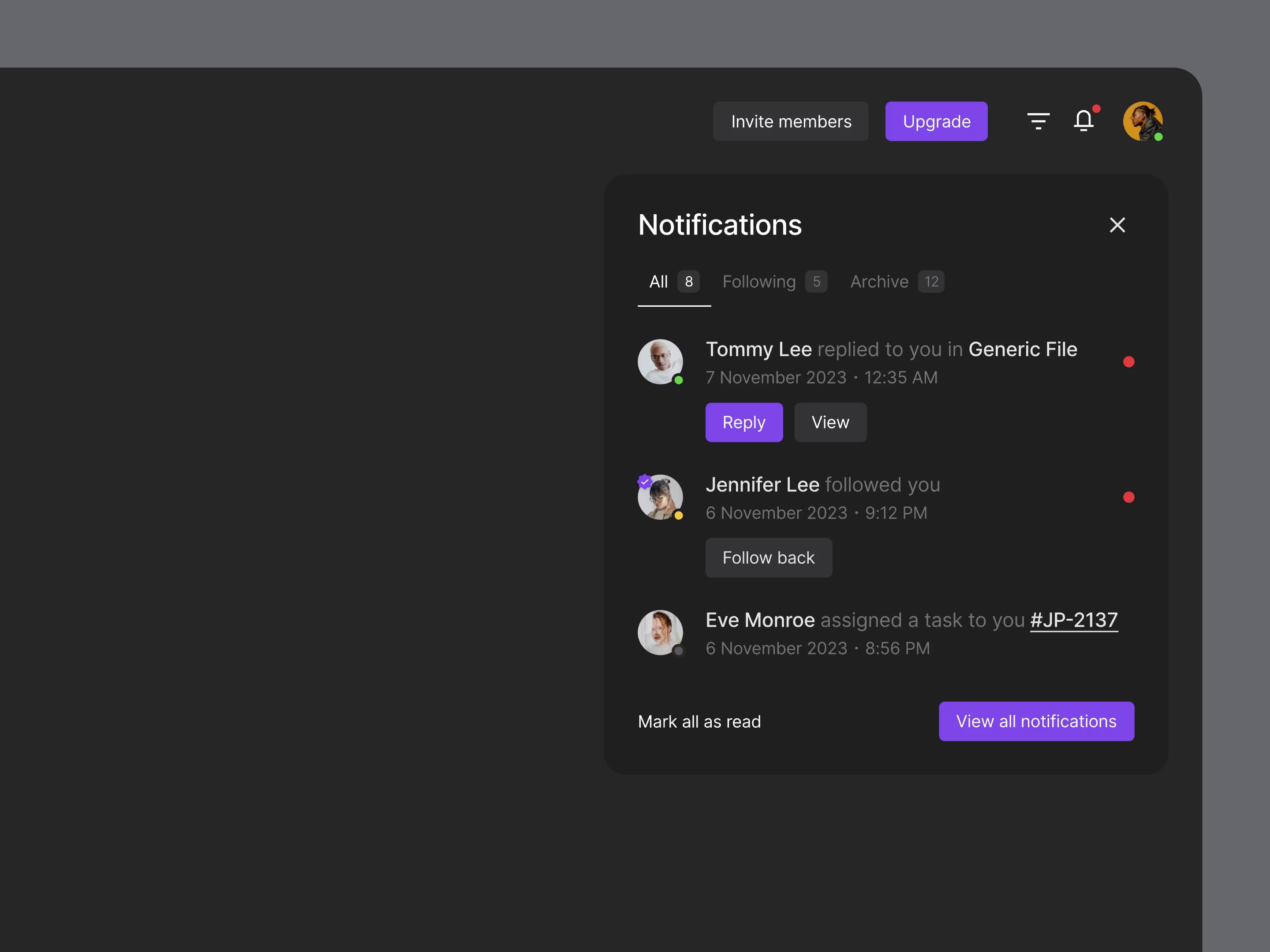Open the Archive tab

pos(879,282)
